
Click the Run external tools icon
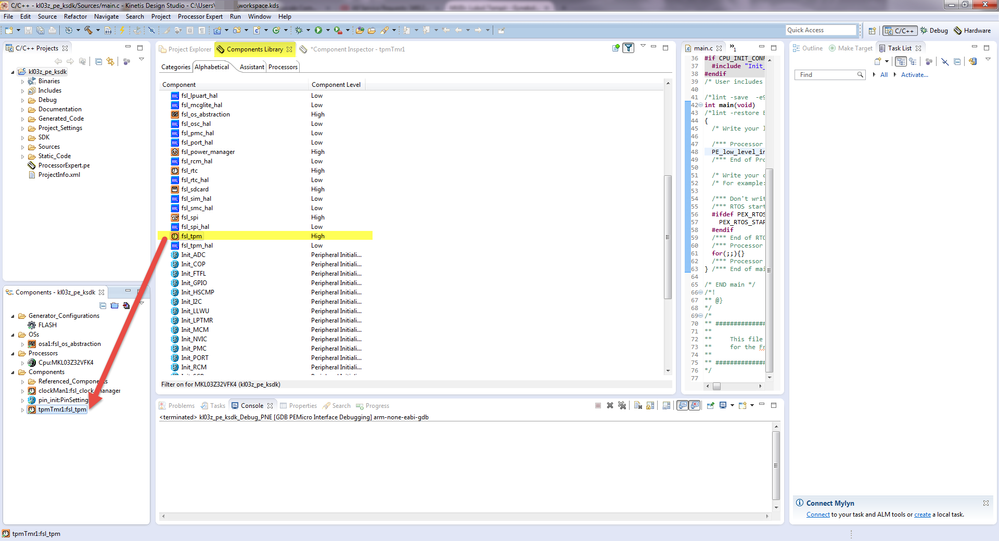pos(338,30)
